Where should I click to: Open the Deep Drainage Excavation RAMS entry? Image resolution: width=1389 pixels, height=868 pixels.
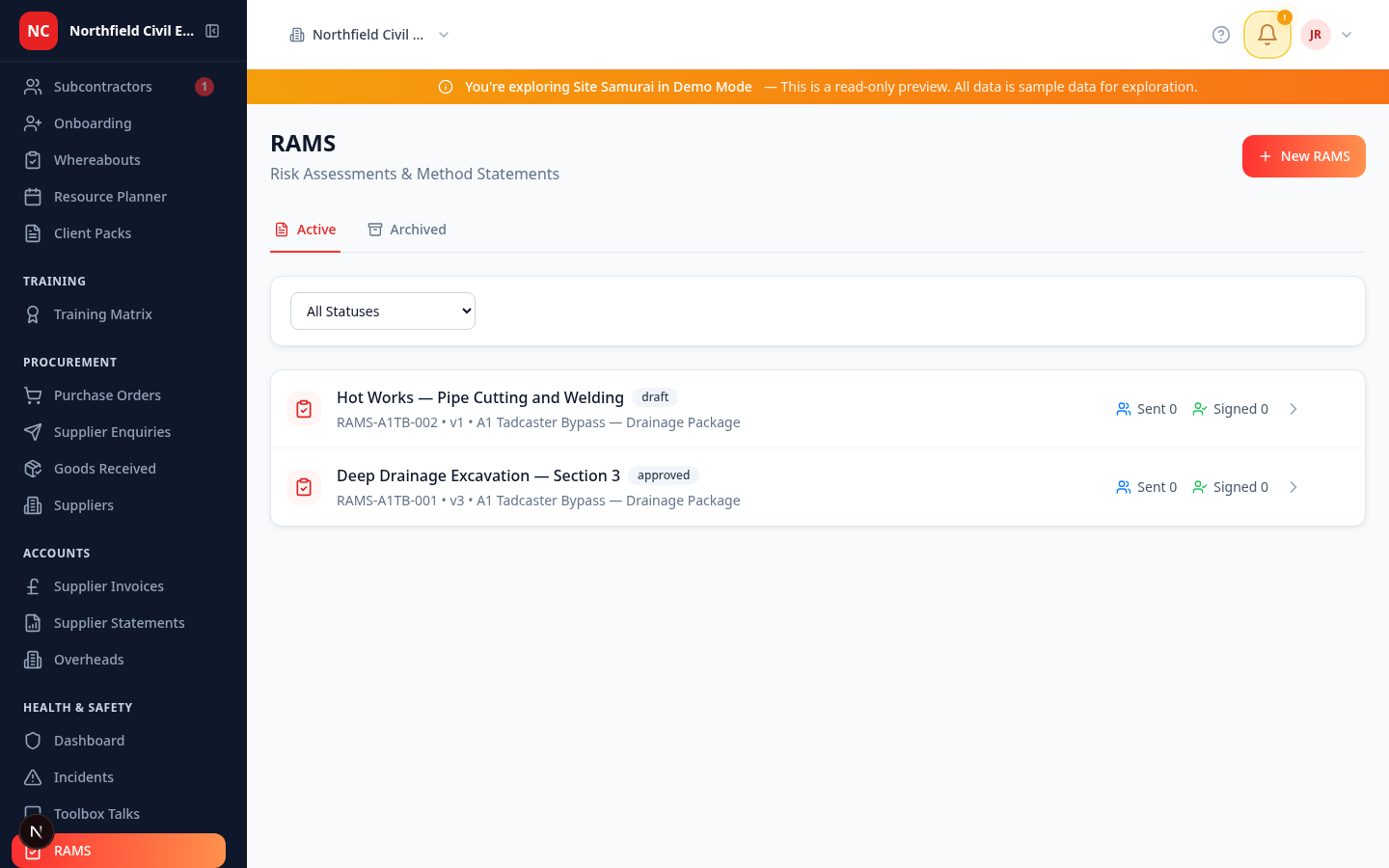[x=478, y=475]
